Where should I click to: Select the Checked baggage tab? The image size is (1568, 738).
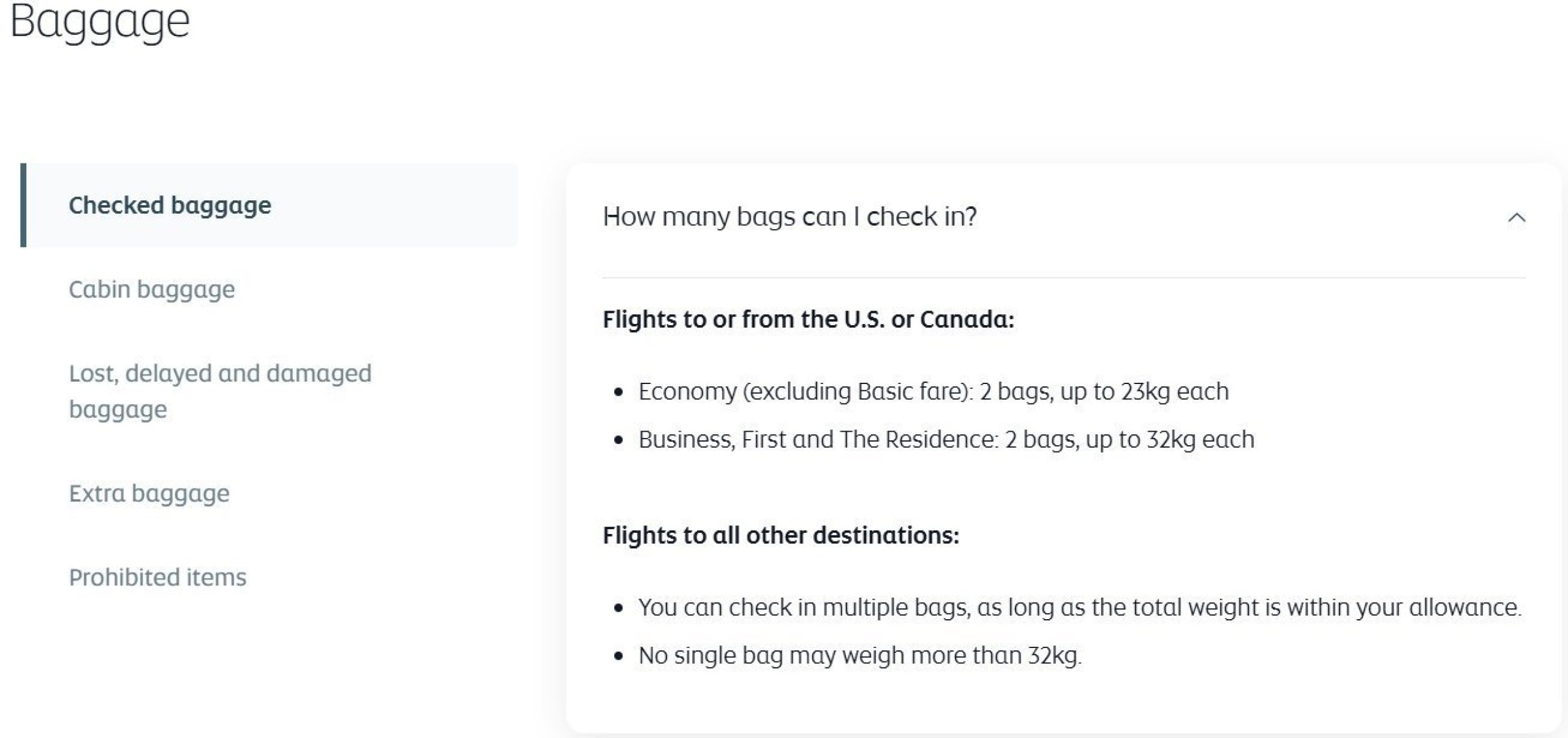click(170, 205)
